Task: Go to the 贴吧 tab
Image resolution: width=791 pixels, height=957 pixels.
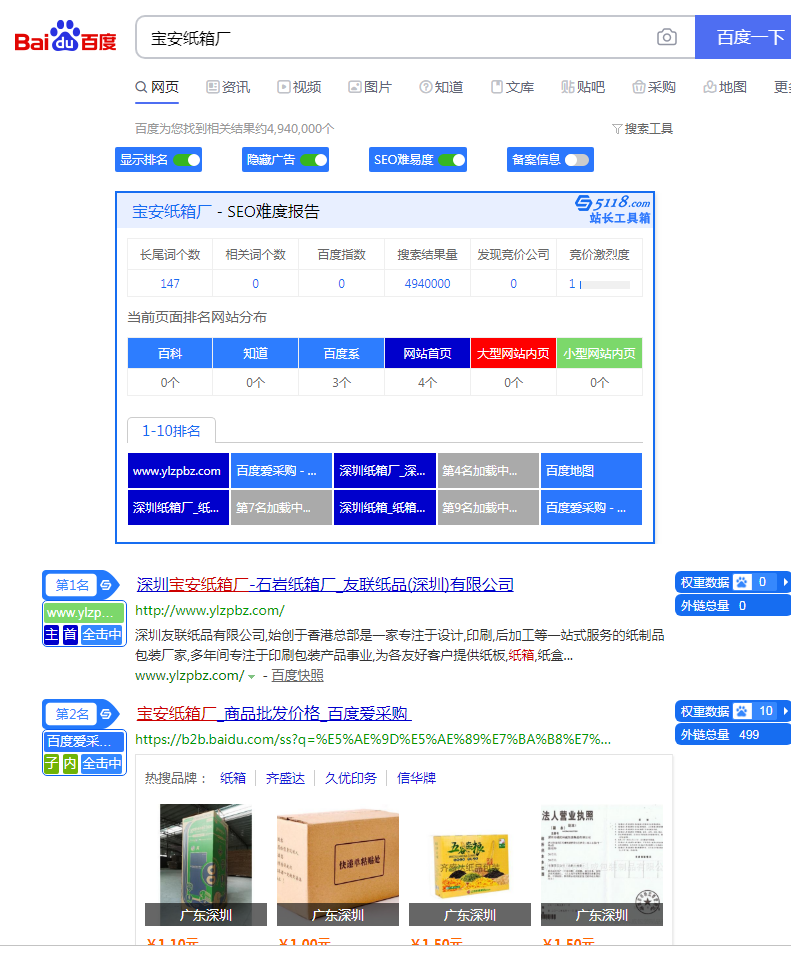Action: click(x=583, y=87)
